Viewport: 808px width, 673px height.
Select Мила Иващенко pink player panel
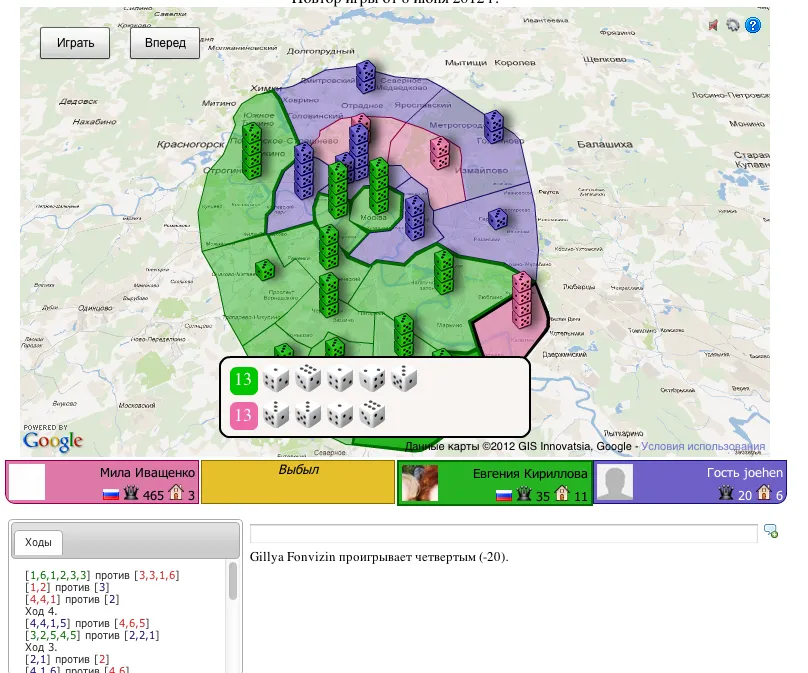click(102, 482)
